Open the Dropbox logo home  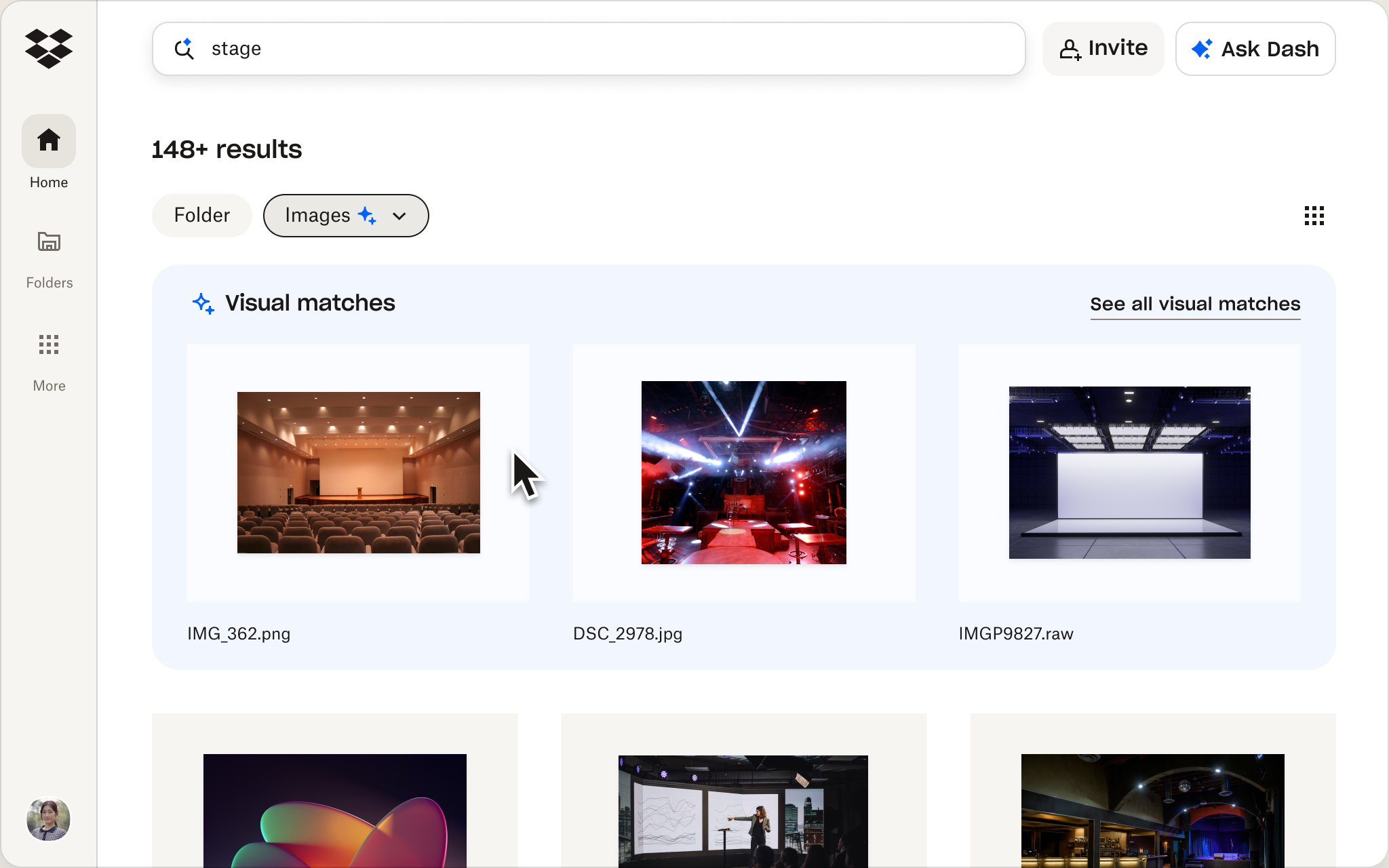[49, 48]
